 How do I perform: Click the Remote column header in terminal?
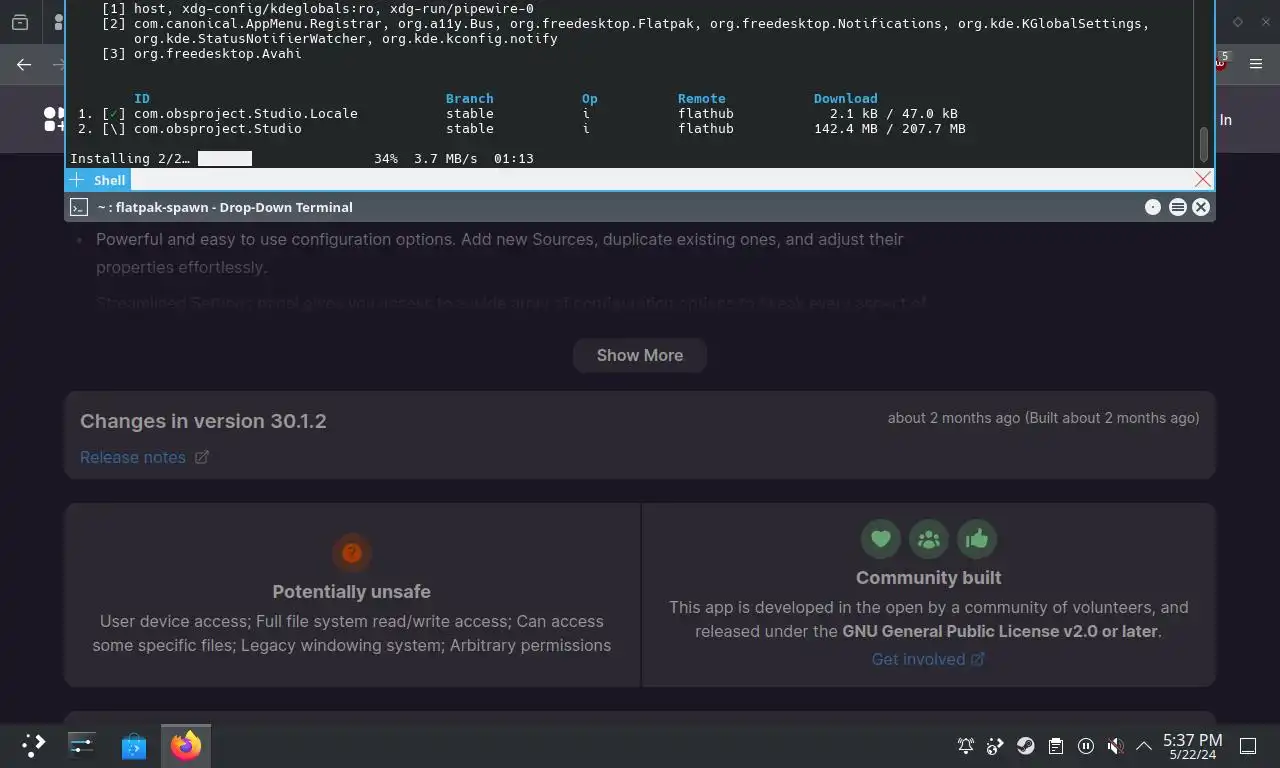702,98
